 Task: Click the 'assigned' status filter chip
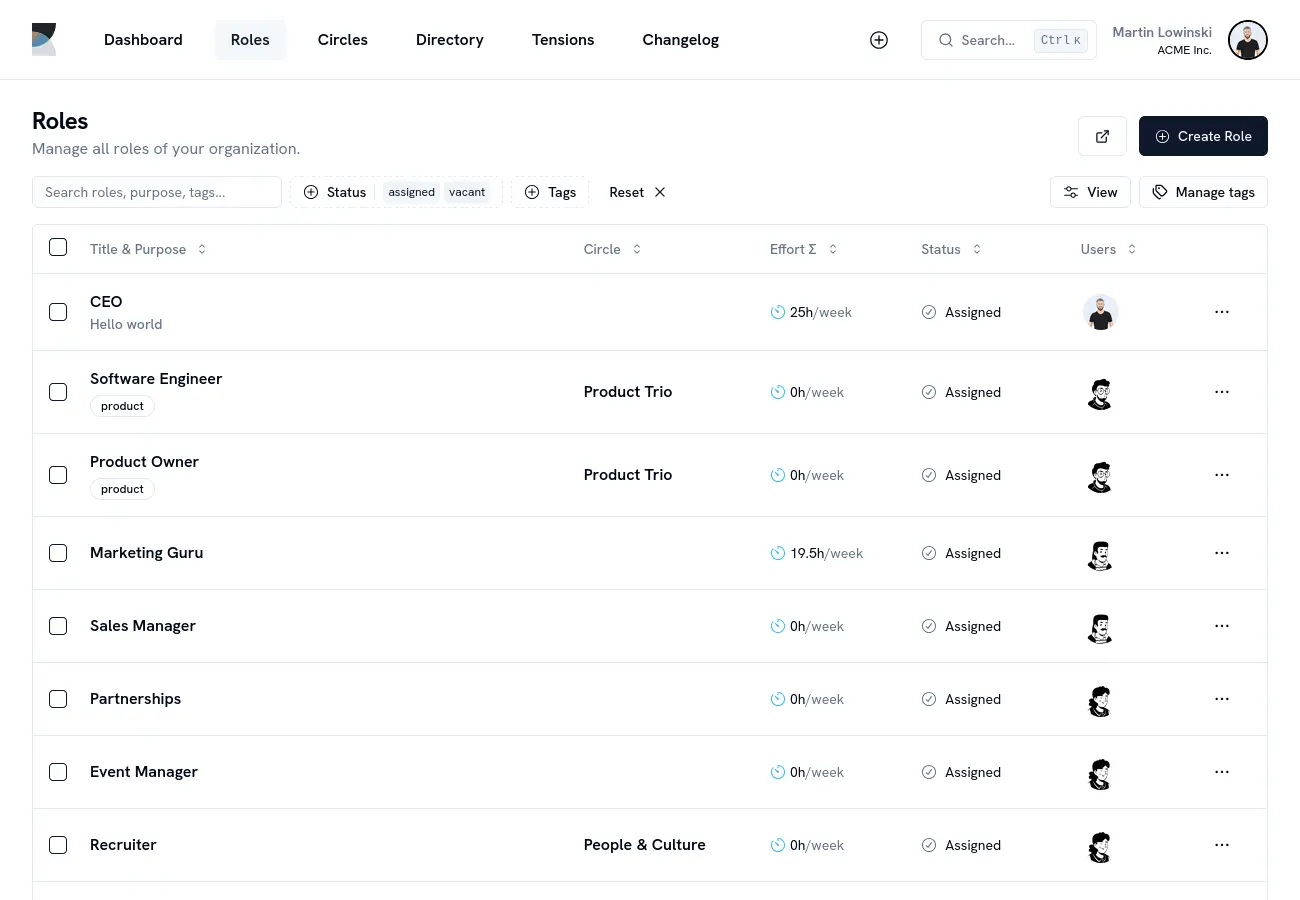(x=412, y=192)
